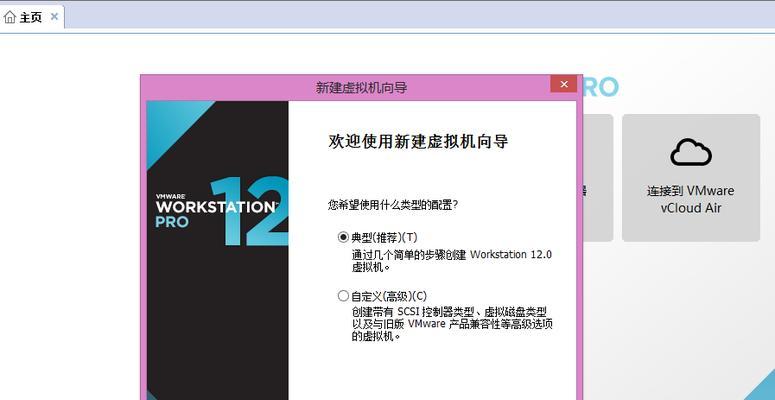The width and height of the screenshot is (775, 400).
Task: Click the 您希望使用什么类型的配置? text
Action: (x=393, y=205)
